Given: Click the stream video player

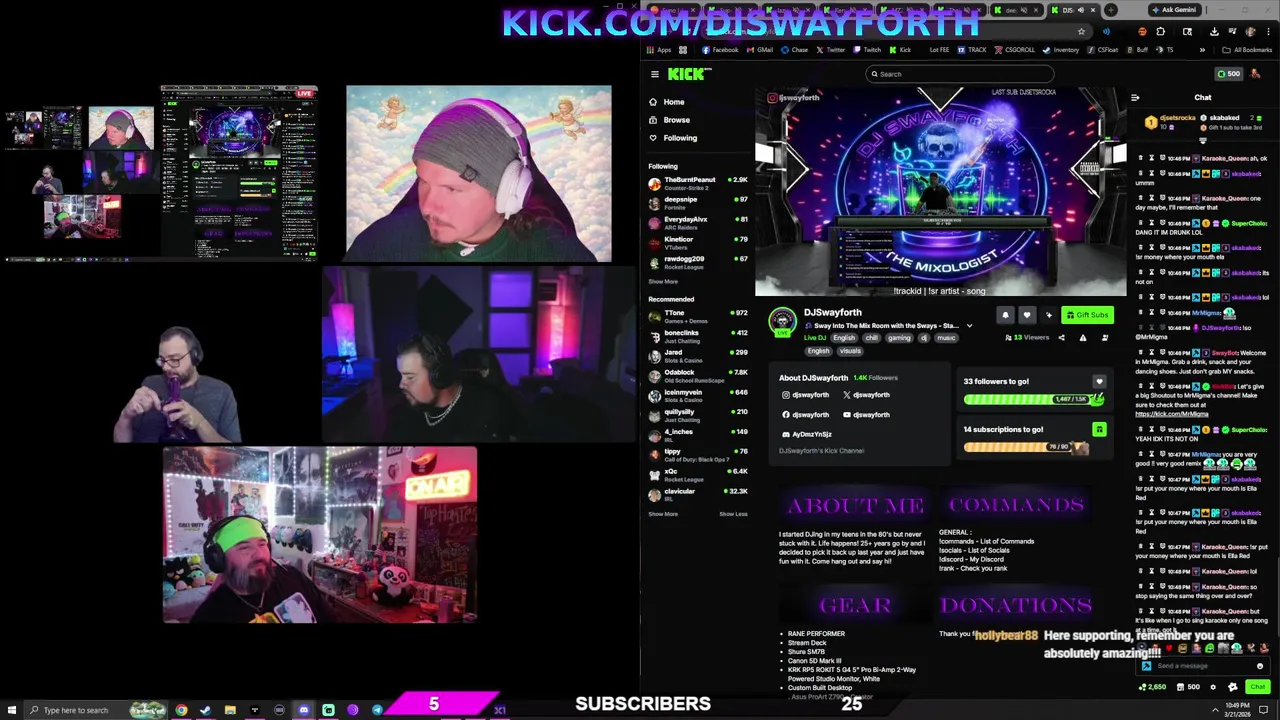Looking at the screenshot, I should point(940,192).
